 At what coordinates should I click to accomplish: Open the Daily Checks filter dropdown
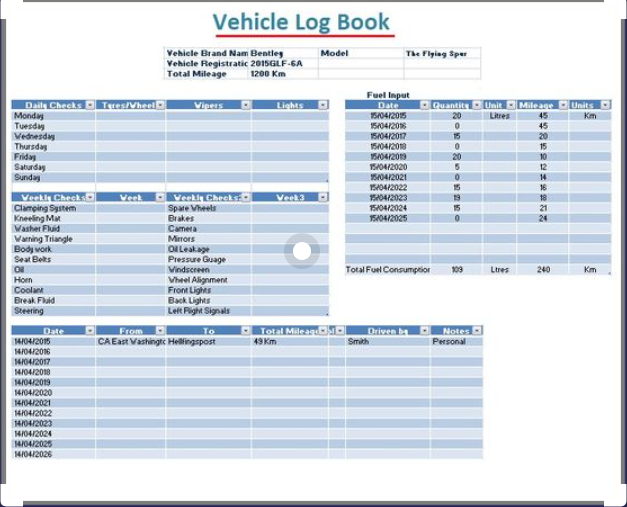(x=90, y=105)
